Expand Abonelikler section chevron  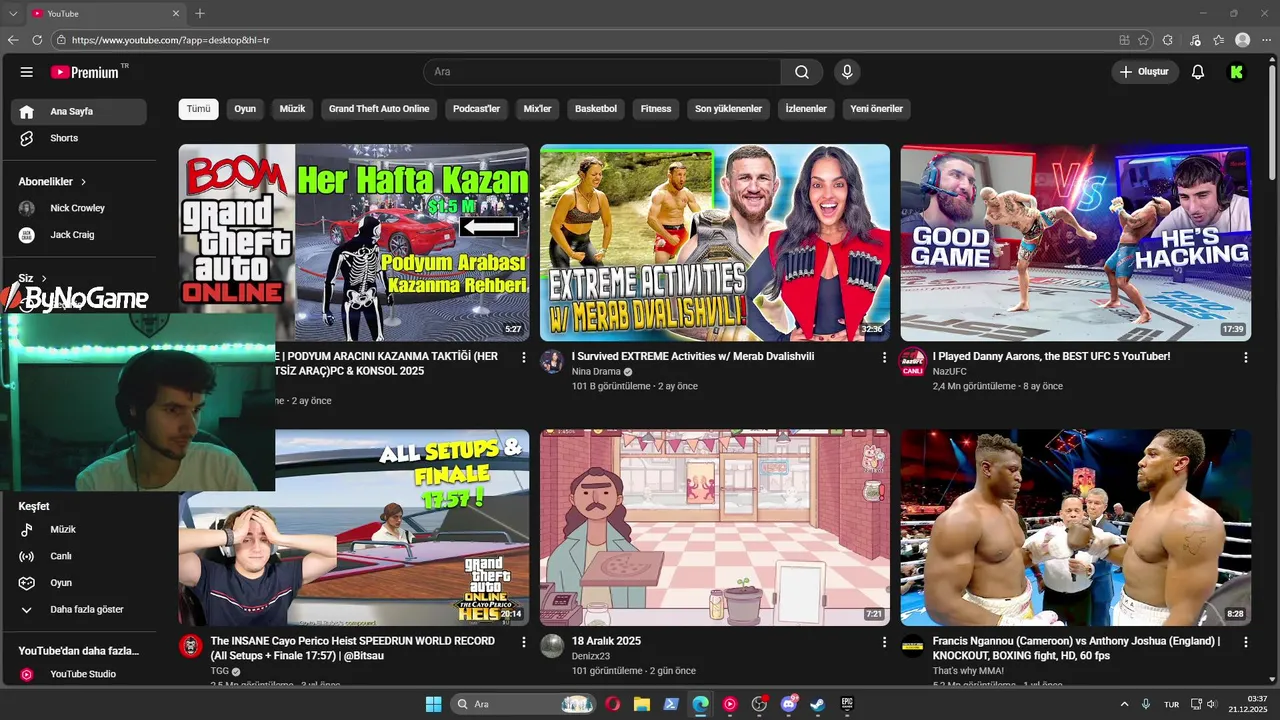(83, 182)
